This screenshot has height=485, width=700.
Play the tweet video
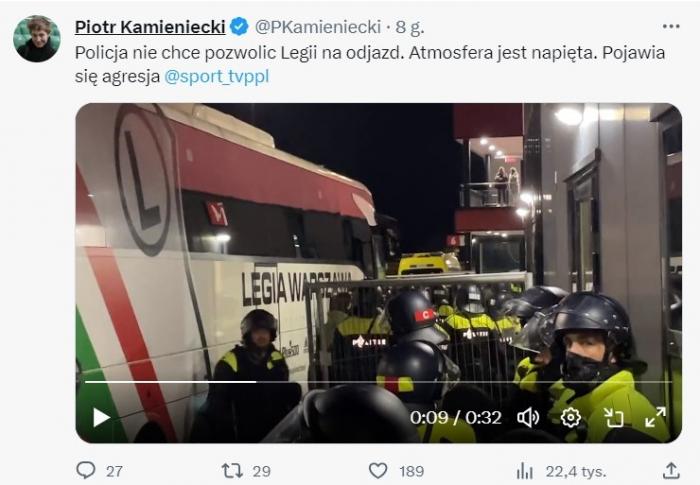(x=101, y=418)
